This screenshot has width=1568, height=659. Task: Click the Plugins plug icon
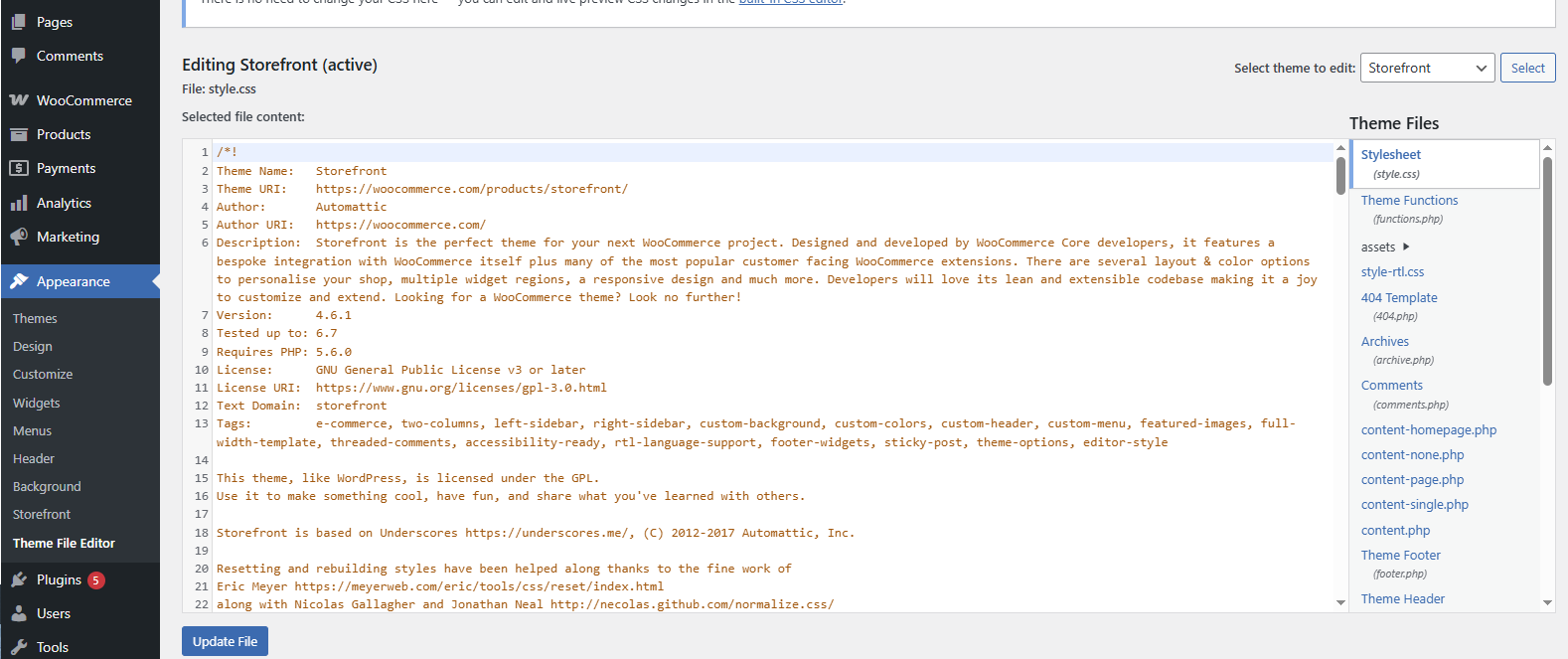(19, 579)
